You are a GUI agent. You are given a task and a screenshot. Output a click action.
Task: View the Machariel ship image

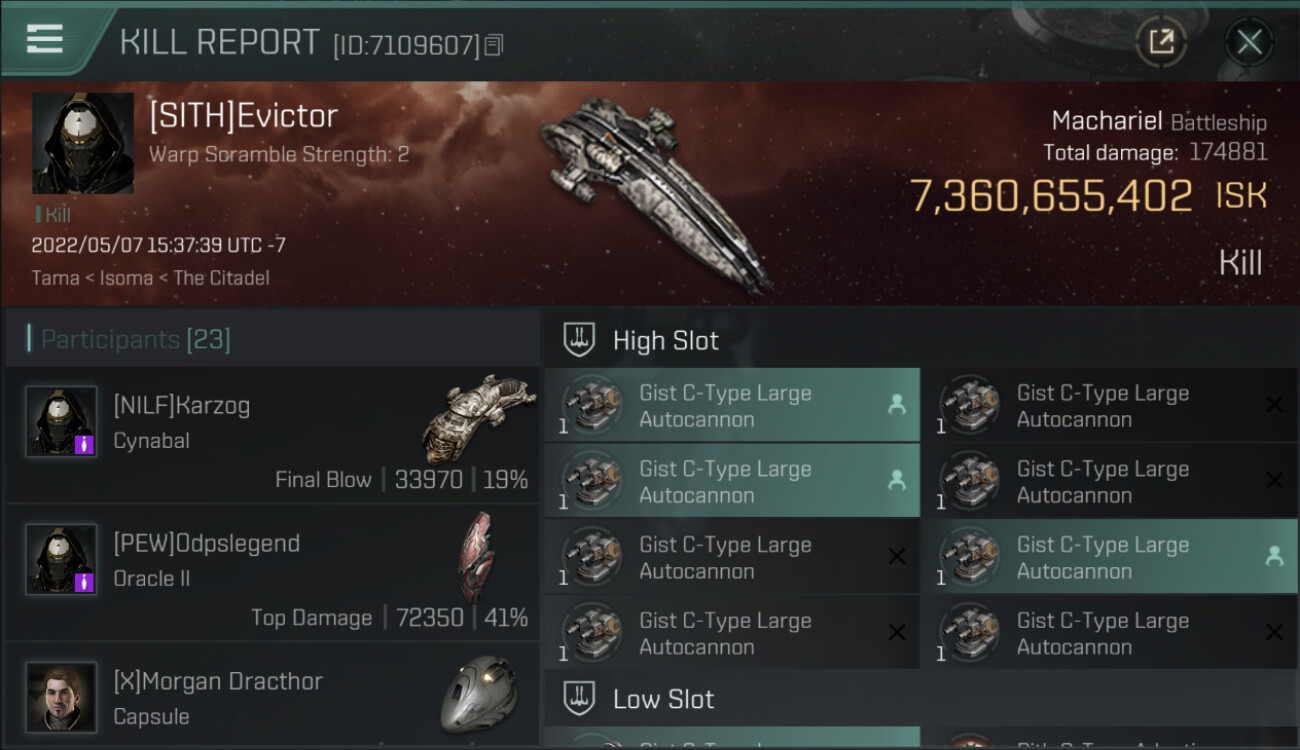655,190
